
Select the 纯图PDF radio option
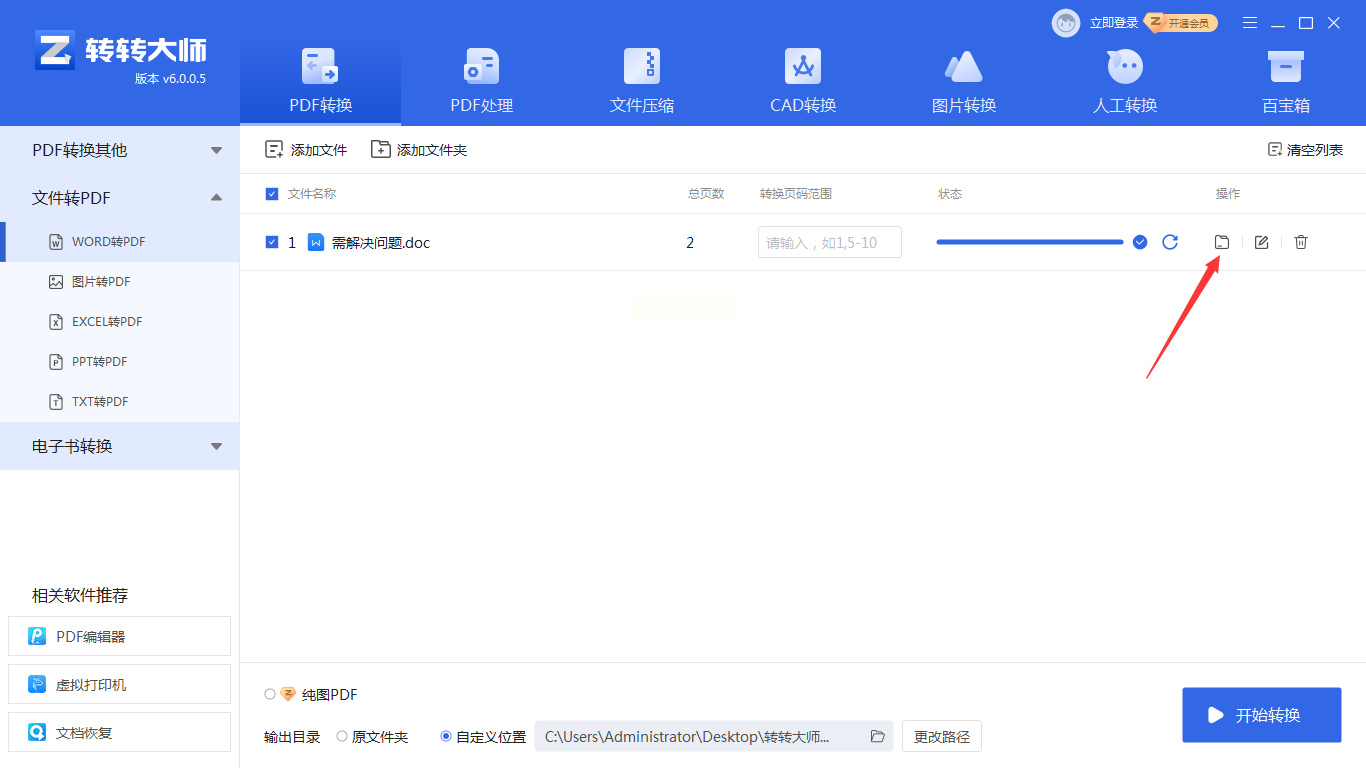coord(270,694)
